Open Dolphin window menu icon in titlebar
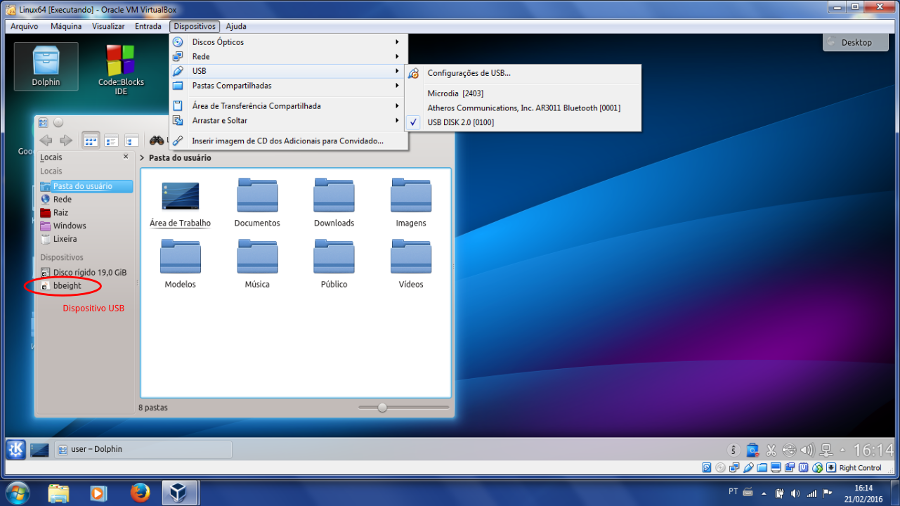This screenshot has width=900, height=506. (43, 122)
